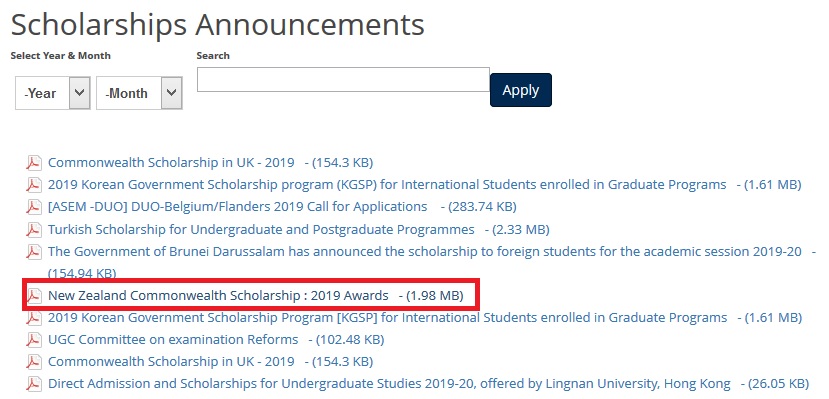Click PDF icon for New Zealand Commonwealth Scholarship
The image size is (829, 399).
point(34,296)
